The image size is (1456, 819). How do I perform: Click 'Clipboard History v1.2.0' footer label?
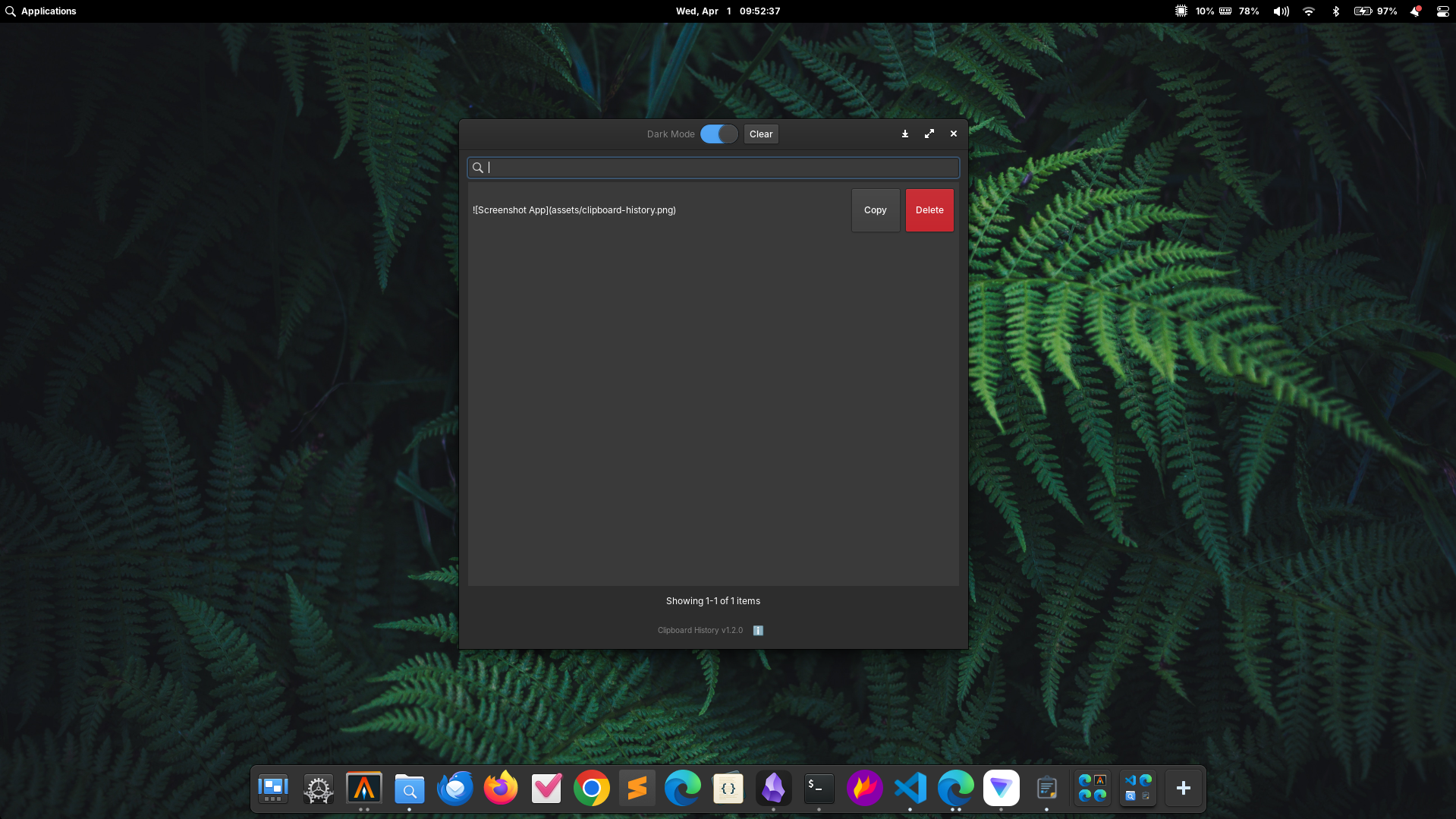coord(700,631)
